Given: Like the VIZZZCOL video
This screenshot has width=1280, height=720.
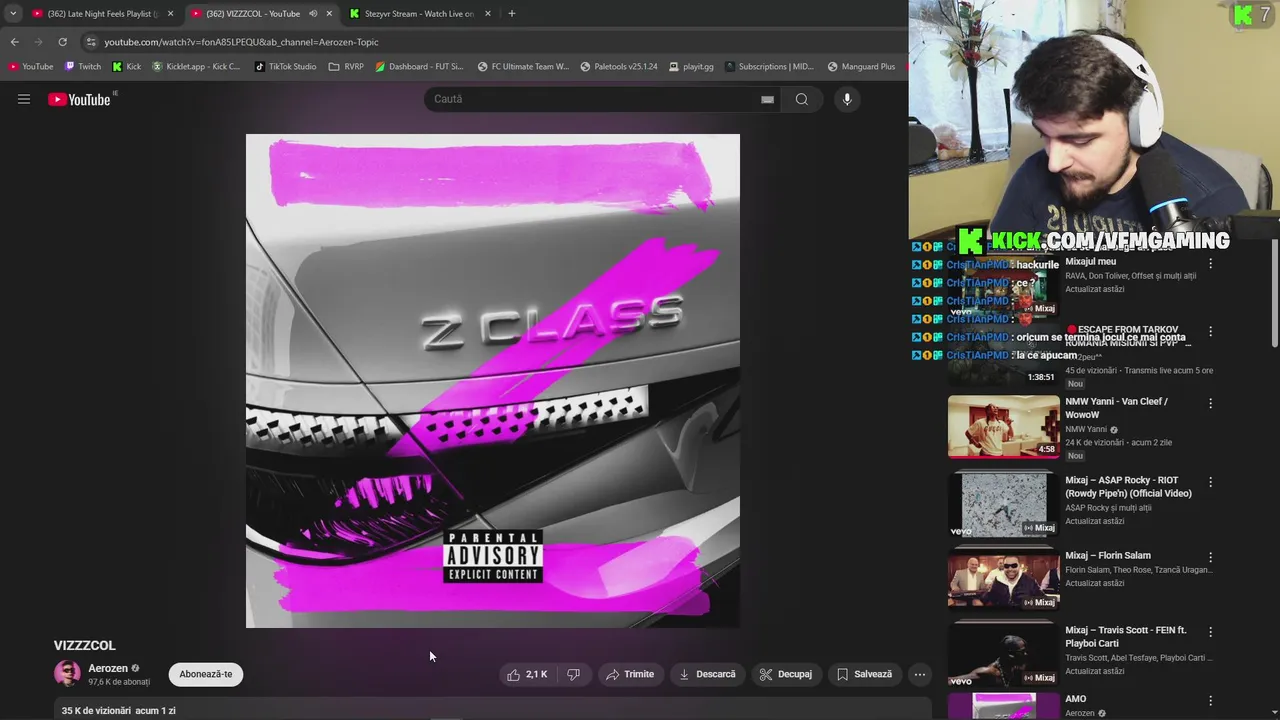Looking at the screenshot, I should 527,674.
